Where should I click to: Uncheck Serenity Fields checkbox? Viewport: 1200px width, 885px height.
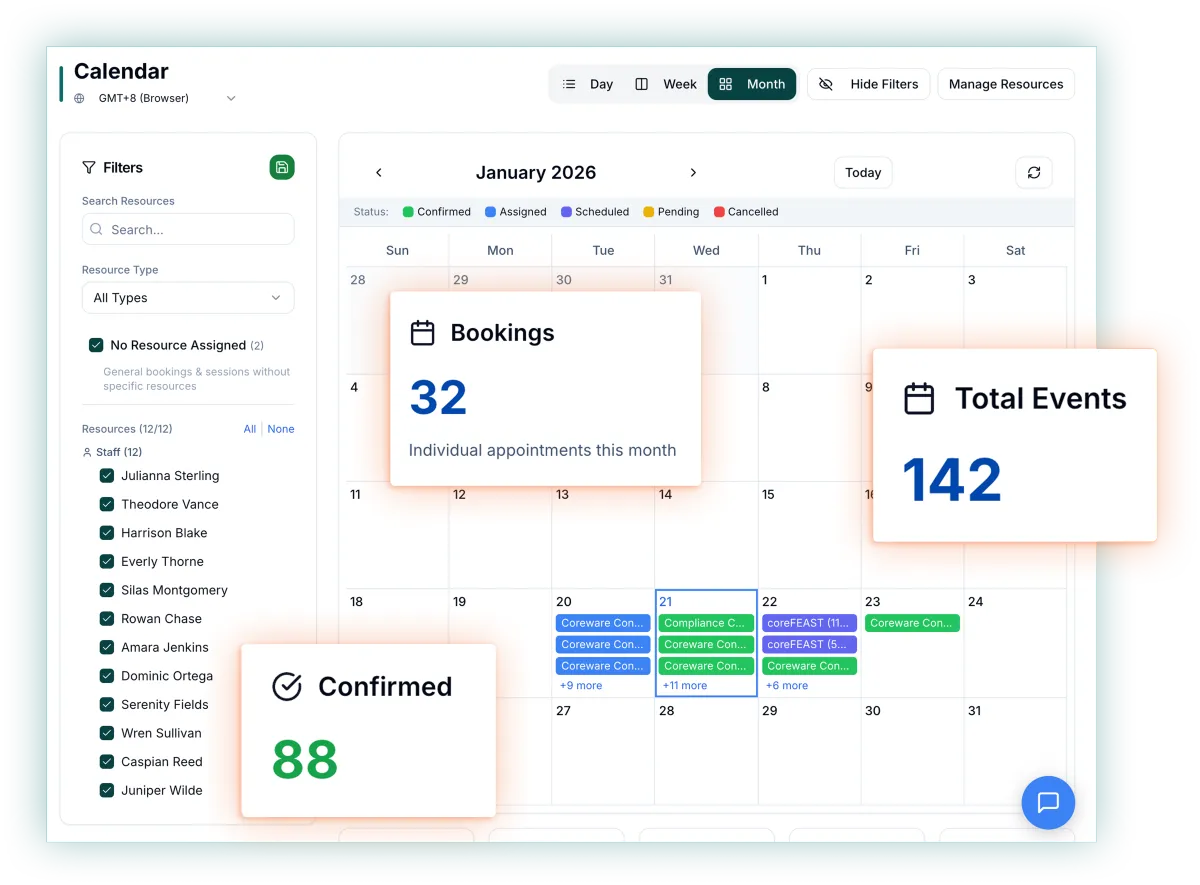(x=107, y=704)
